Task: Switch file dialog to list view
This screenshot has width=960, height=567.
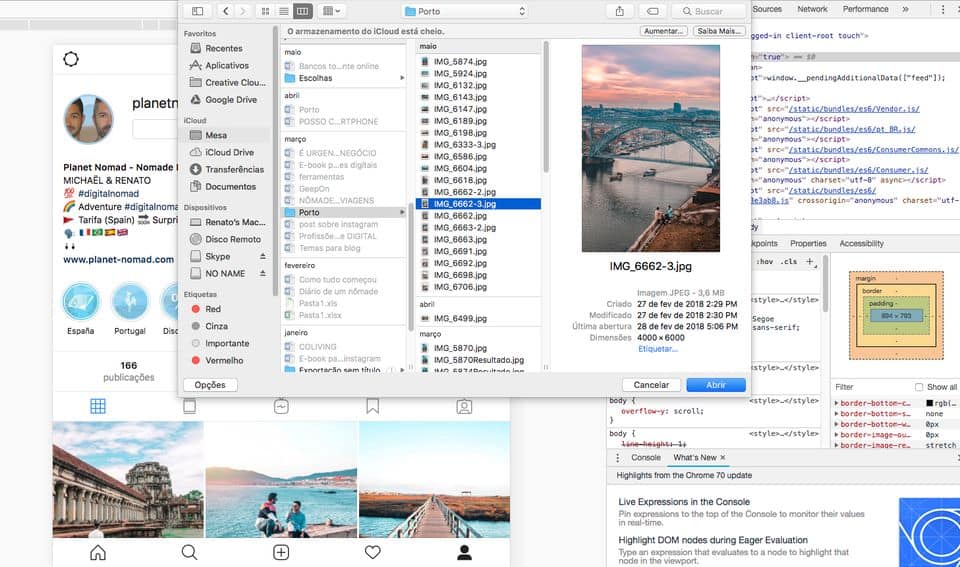Action: pyautogui.click(x=283, y=11)
